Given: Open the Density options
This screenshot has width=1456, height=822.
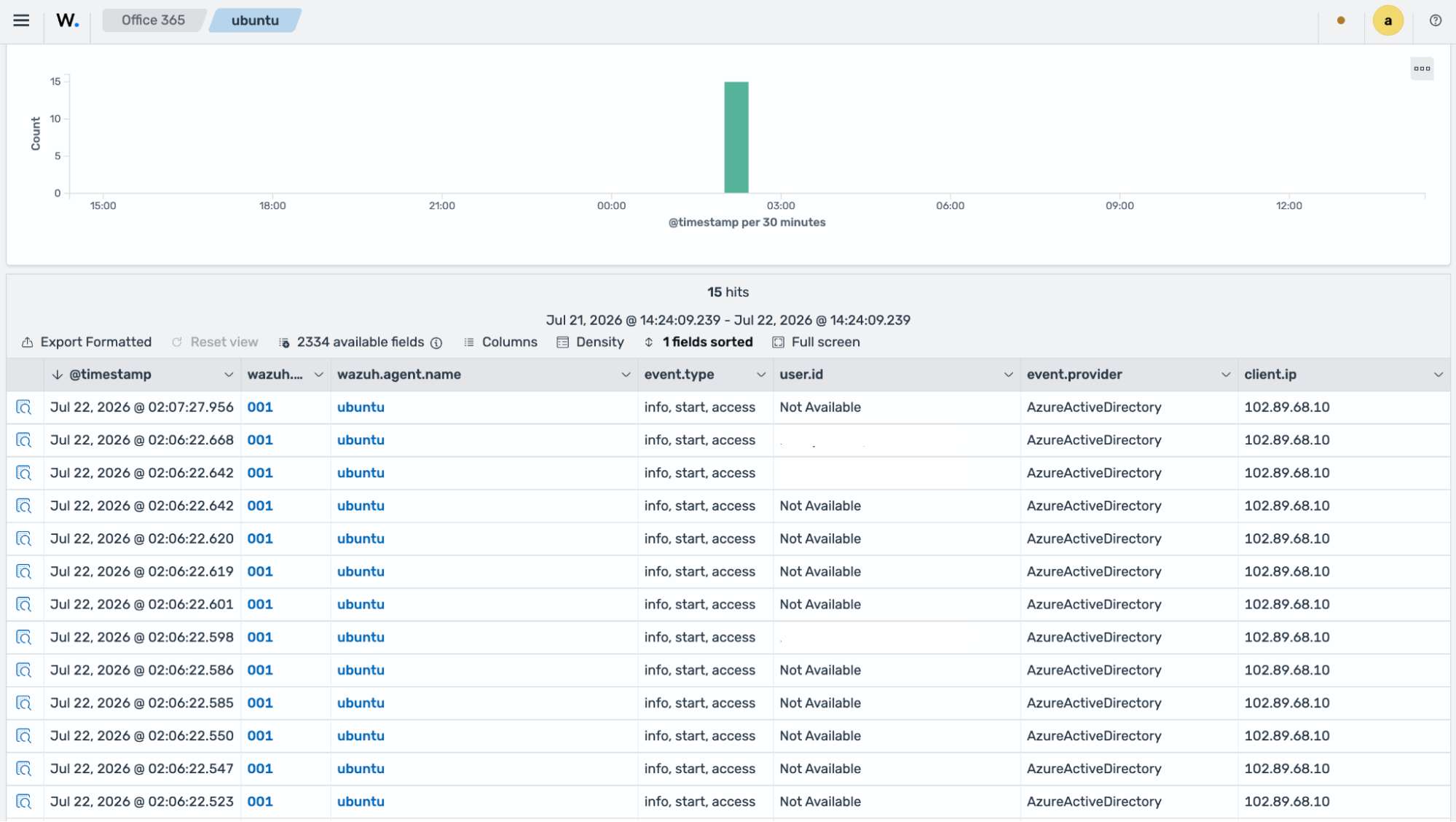Looking at the screenshot, I should point(591,342).
